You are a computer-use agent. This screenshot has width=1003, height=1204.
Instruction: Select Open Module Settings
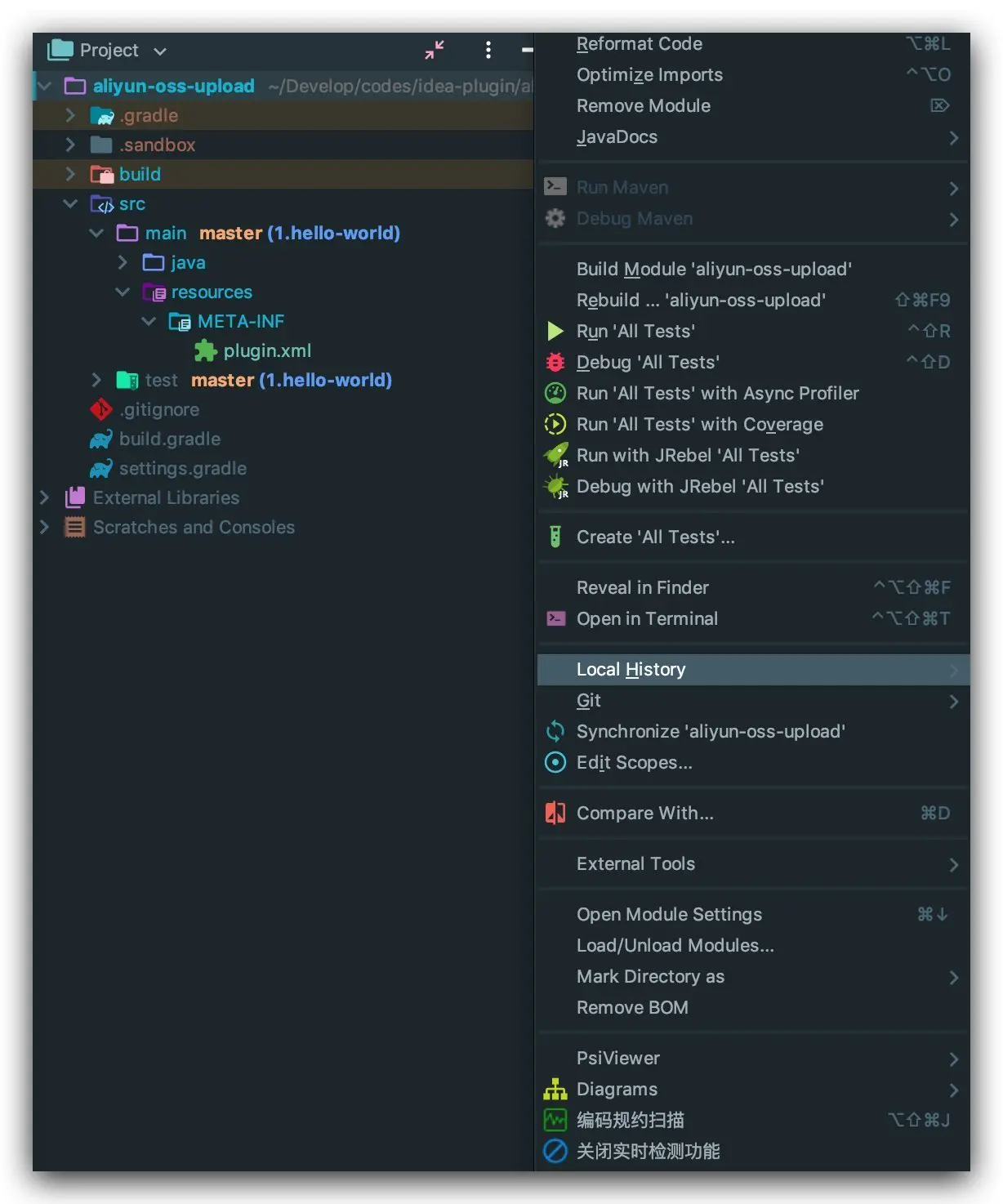click(x=669, y=914)
